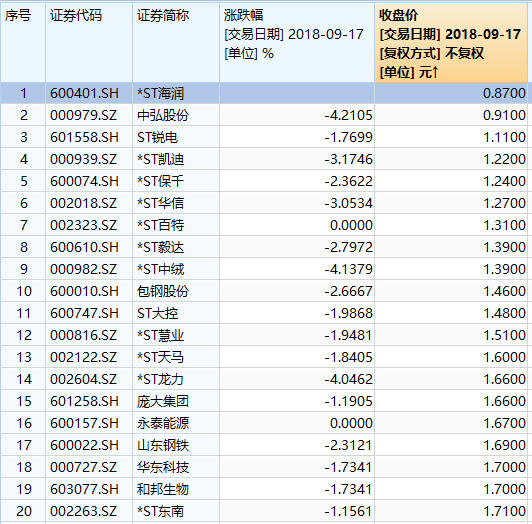The width and height of the screenshot is (532, 524).
Task: Sort by the 收盘价 column header
Action: tap(451, 43)
